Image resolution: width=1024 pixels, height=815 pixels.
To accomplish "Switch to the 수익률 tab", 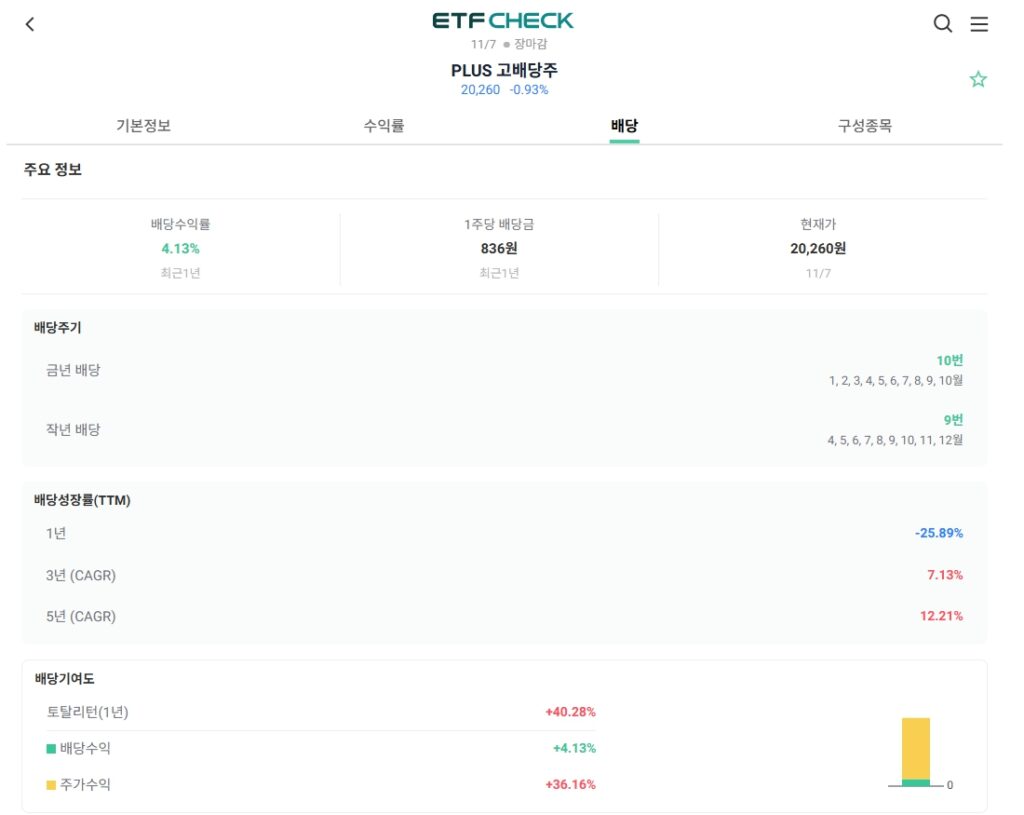I will tap(384, 125).
